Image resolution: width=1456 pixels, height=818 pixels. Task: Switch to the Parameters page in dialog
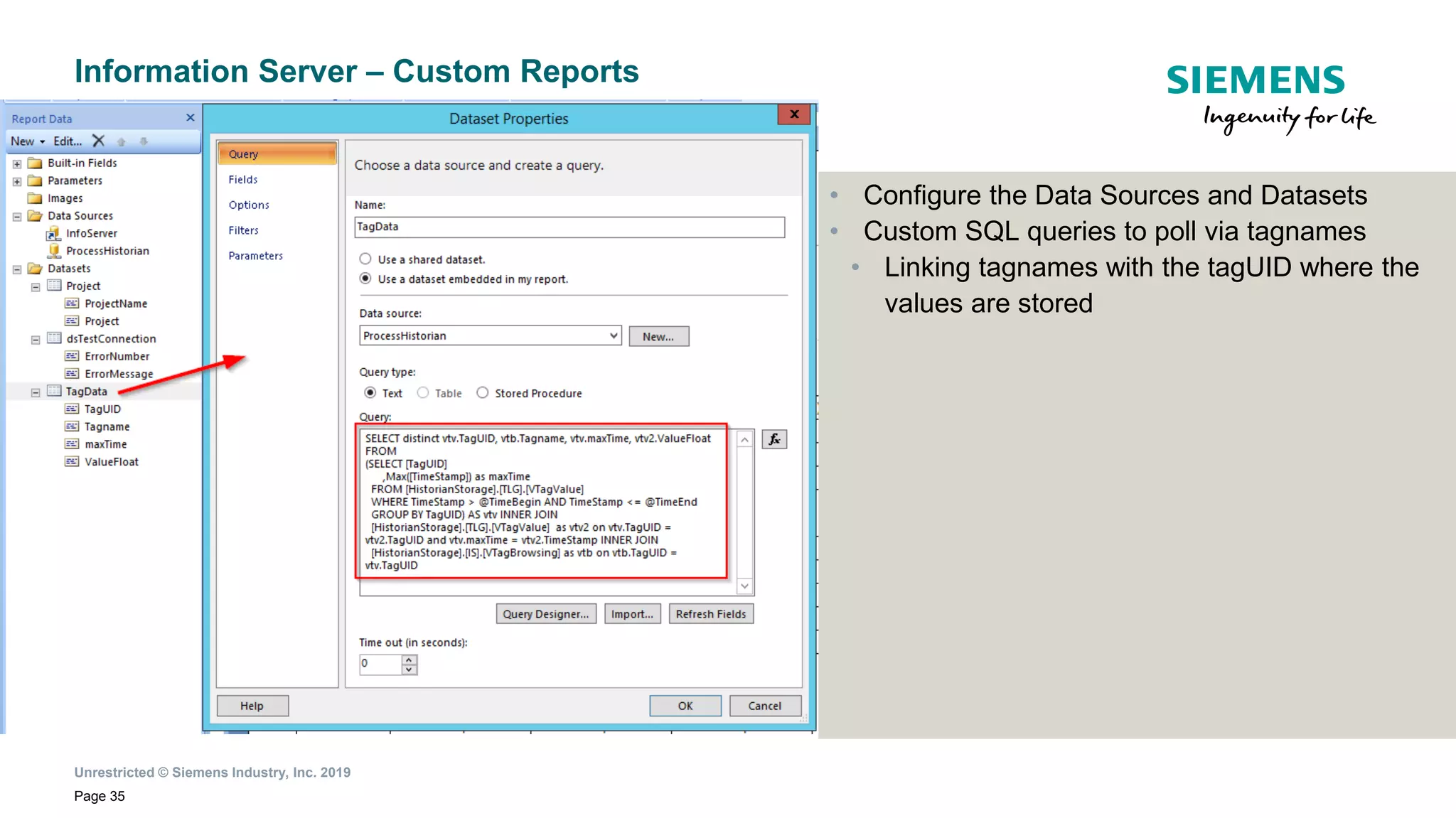tap(255, 256)
